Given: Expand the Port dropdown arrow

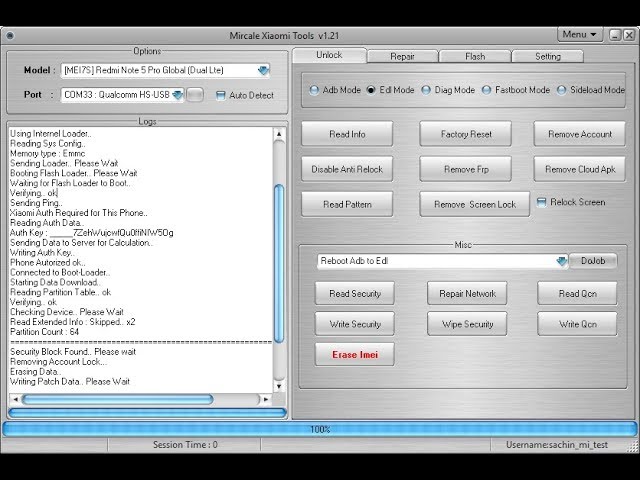Looking at the screenshot, I should (x=178, y=95).
